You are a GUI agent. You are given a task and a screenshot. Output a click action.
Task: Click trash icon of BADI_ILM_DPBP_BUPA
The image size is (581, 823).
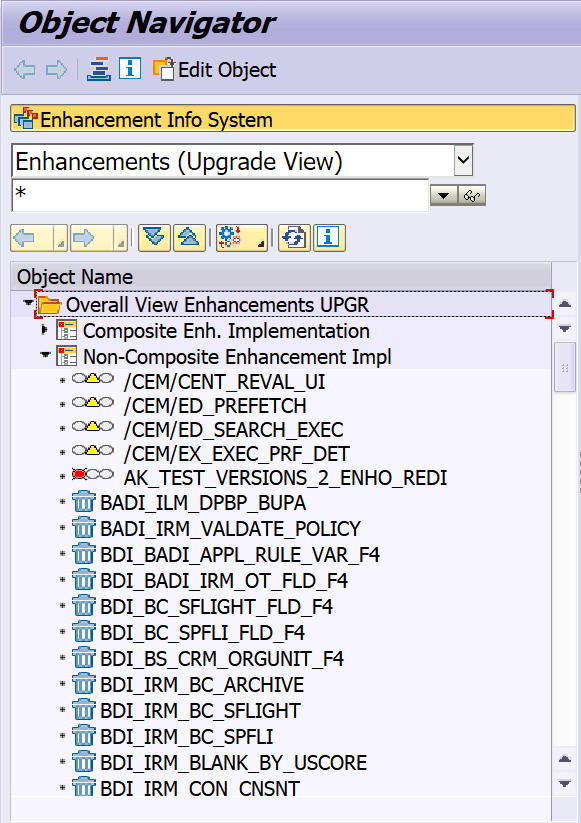83,502
